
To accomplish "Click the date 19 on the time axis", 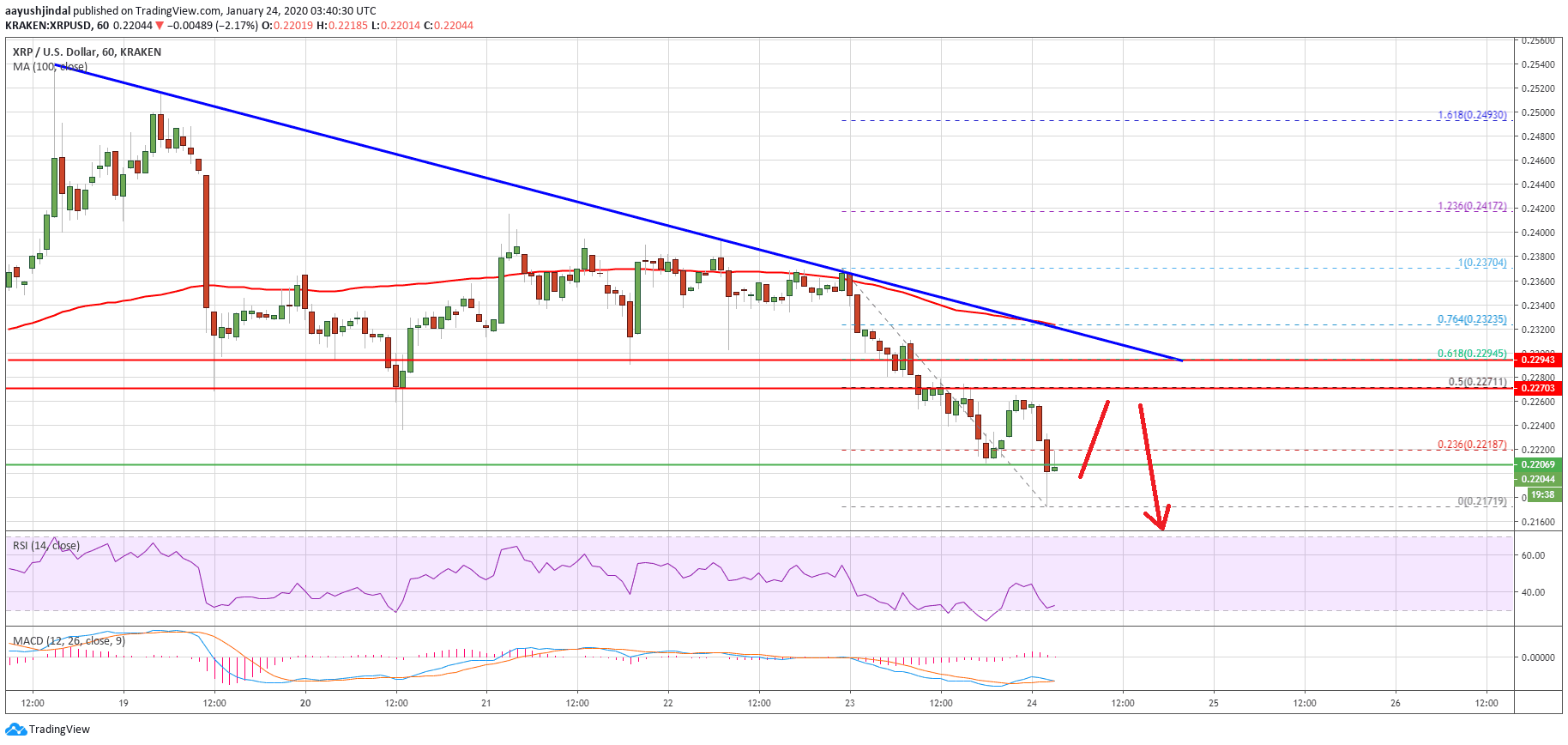I will [124, 703].
